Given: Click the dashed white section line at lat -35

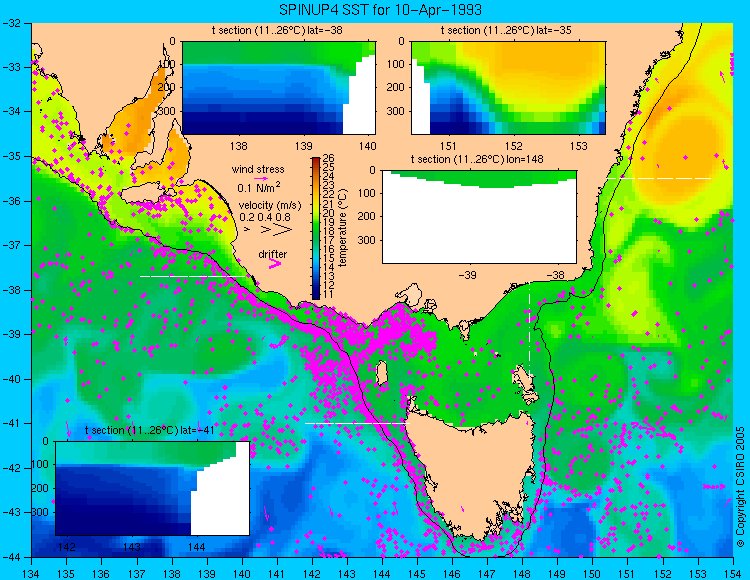Looking at the screenshot, I should click(659, 178).
